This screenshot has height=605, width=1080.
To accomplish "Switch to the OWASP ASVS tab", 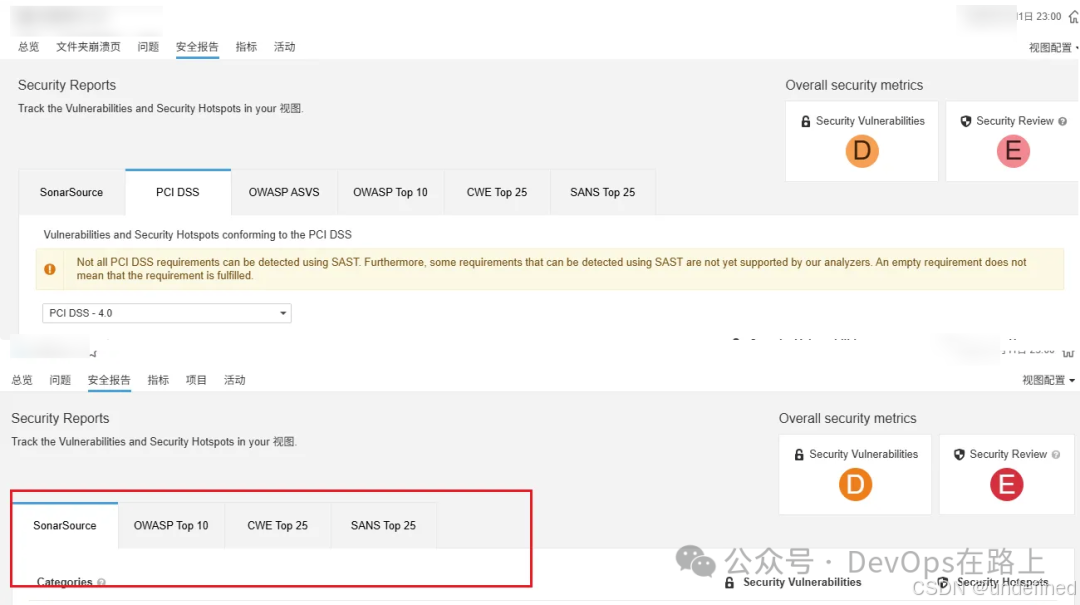I will tap(284, 192).
